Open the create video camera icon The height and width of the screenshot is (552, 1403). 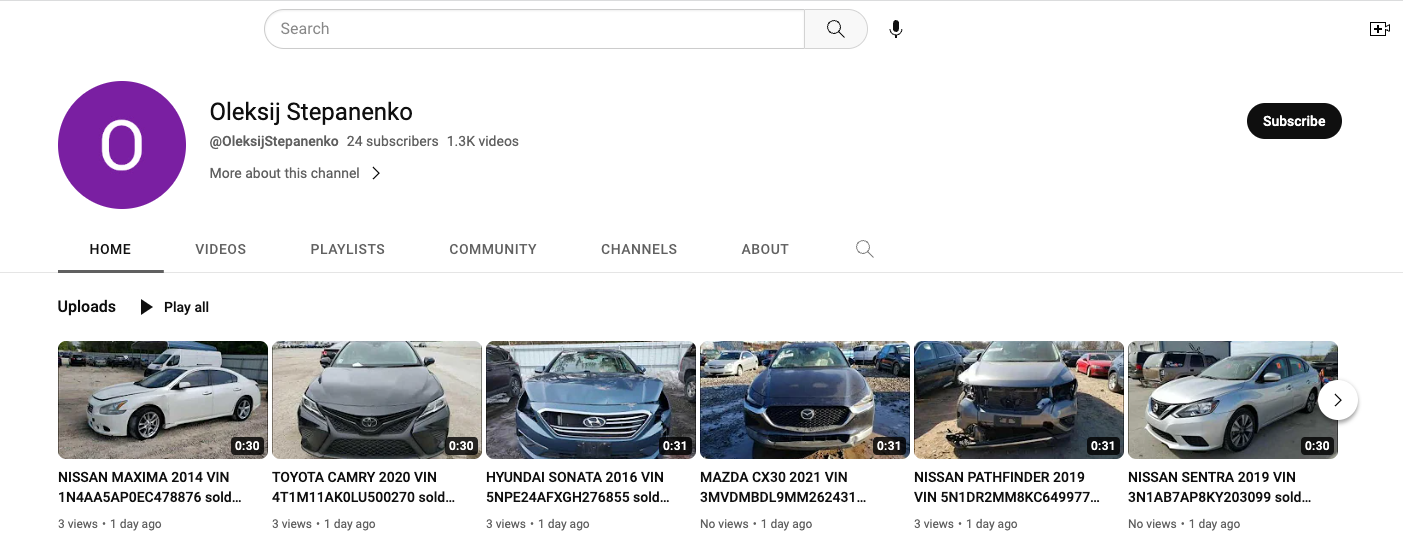[1379, 29]
